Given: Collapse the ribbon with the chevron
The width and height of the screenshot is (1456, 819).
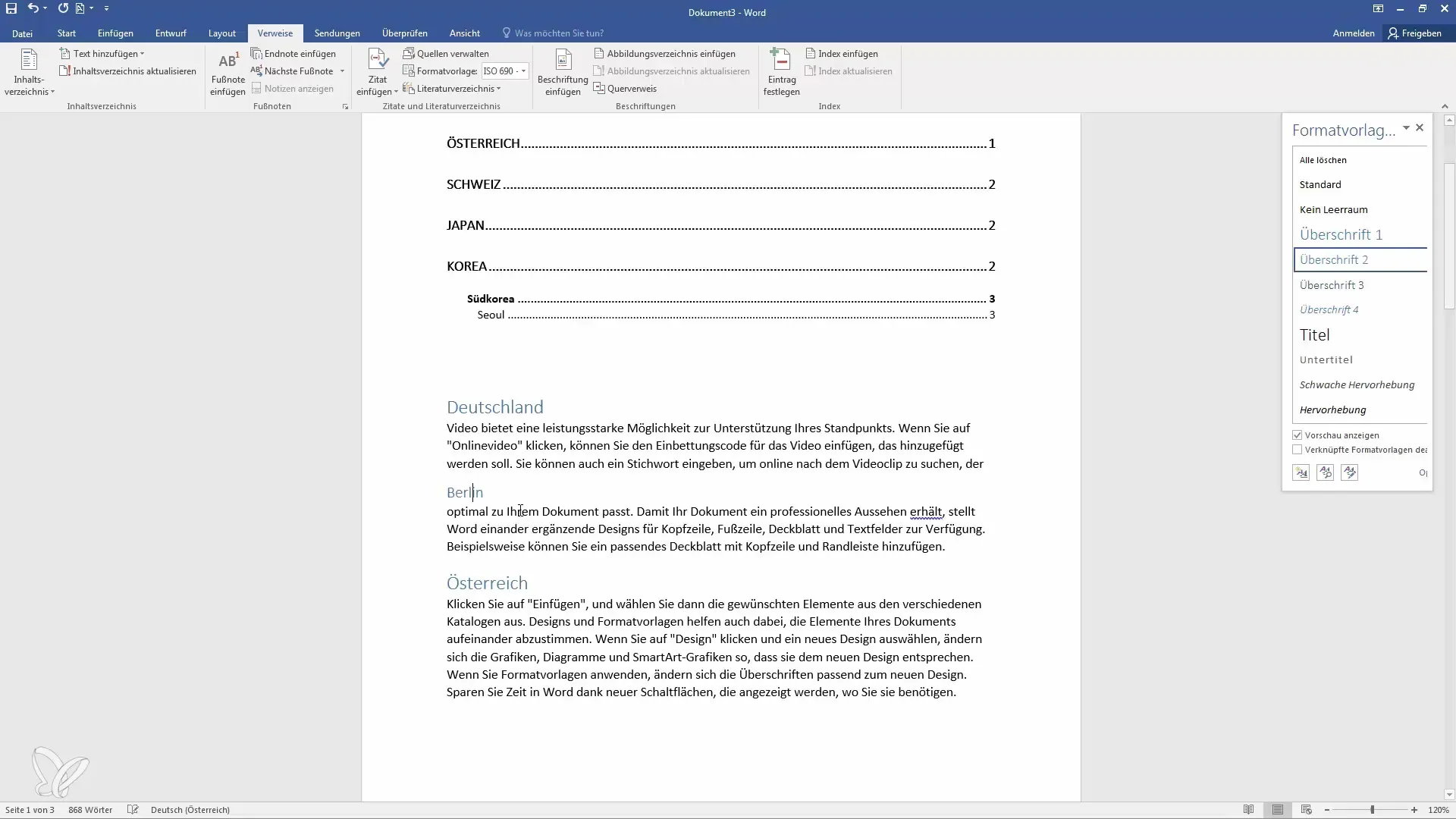Looking at the screenshot, I should pos(1444,107).
